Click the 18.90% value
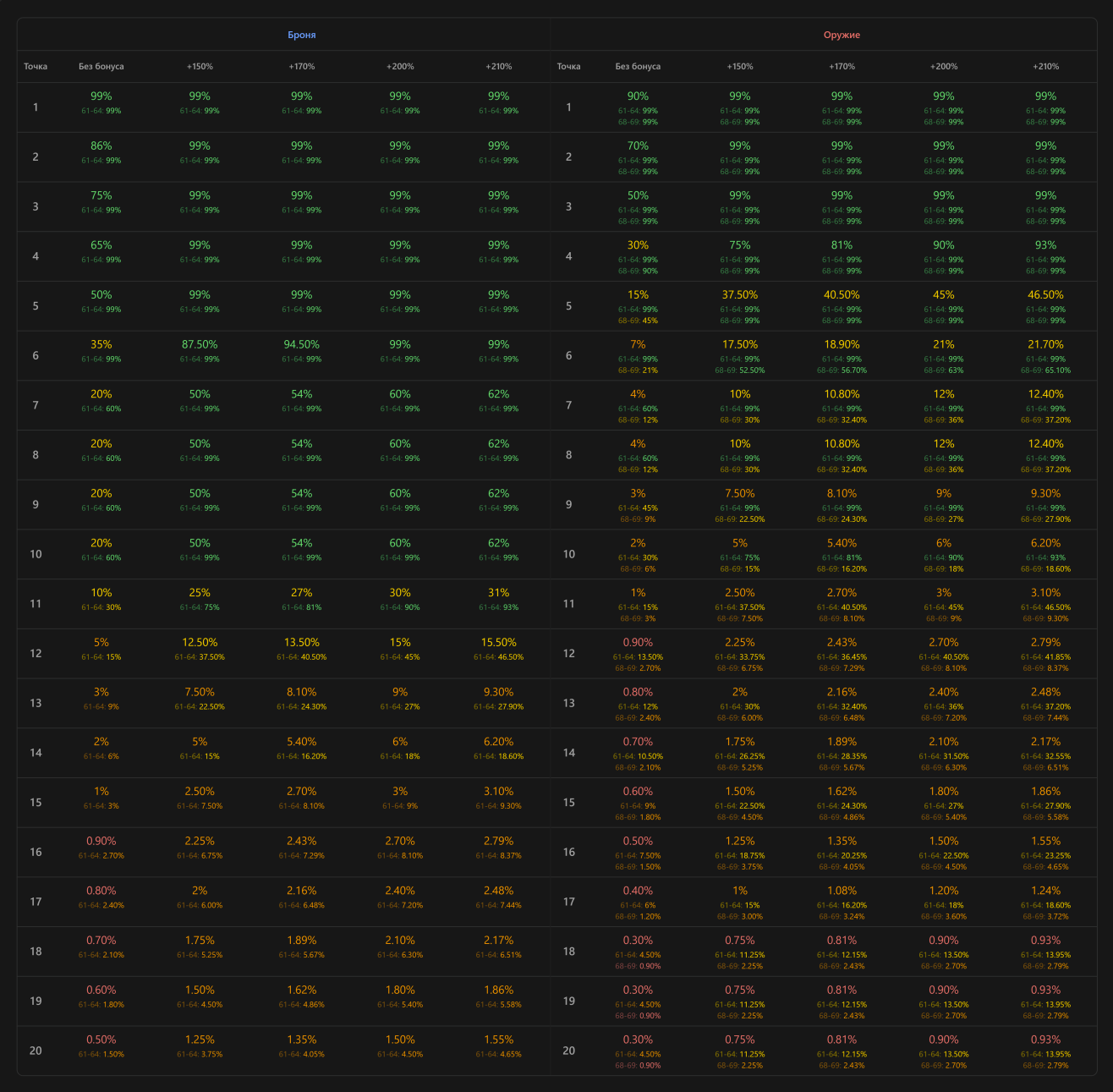The height and width of the screenshot is (1092, 1113). point(842,345)
